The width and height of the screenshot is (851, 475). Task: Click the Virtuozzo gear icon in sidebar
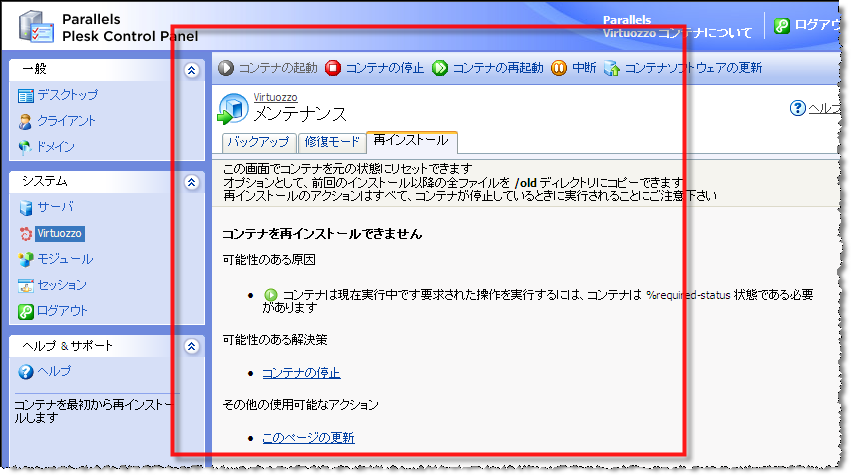pyautogui.click(x=26, y=234)
